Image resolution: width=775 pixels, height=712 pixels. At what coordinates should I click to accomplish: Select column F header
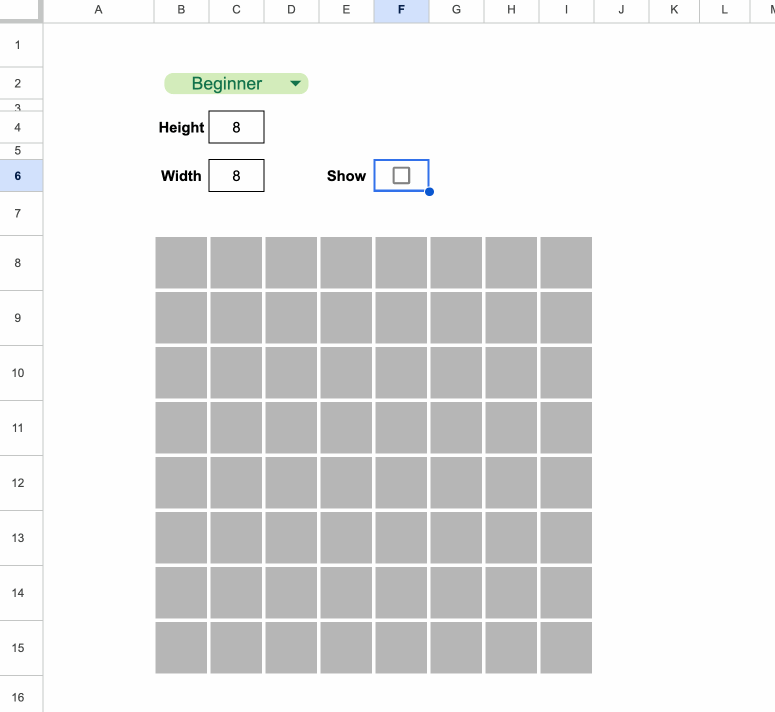[401, 10]
